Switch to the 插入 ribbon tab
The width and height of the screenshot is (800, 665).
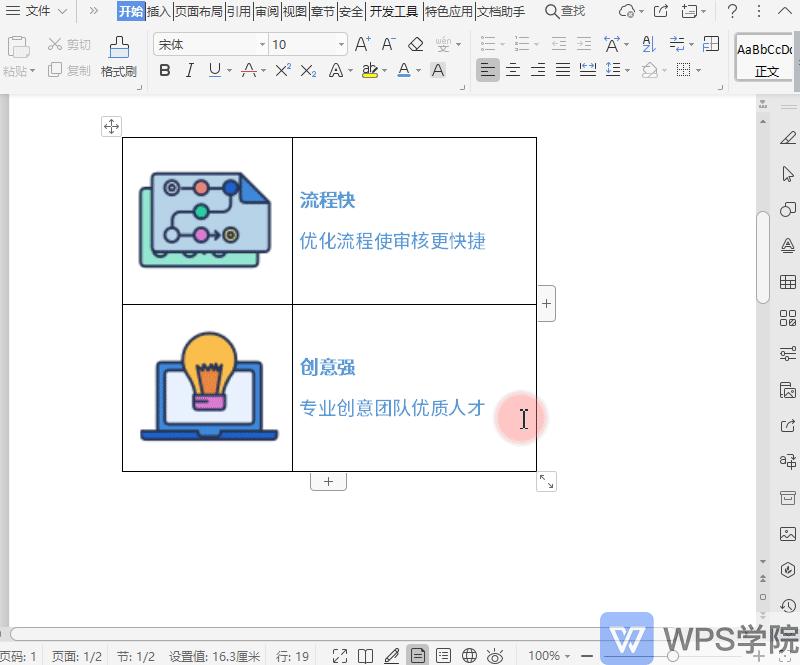click(x=160, y=12)
